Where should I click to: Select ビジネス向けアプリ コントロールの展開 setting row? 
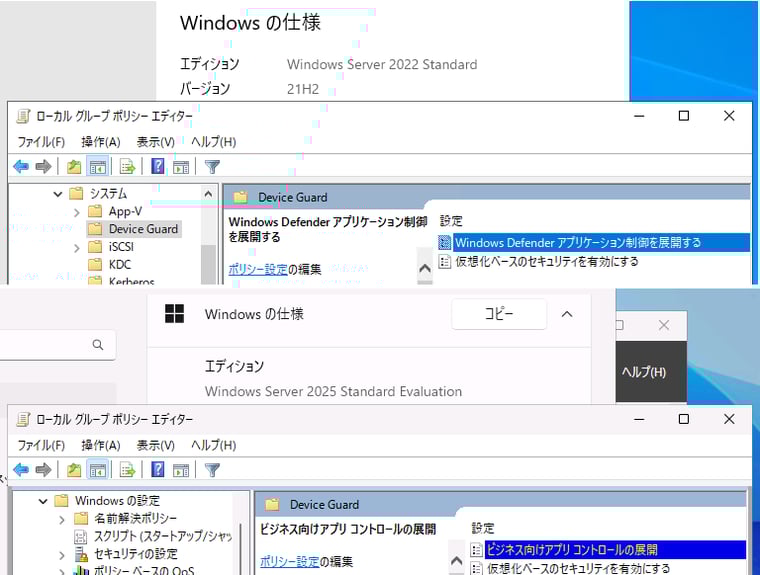pyautogui.click(x=607, y=550)
